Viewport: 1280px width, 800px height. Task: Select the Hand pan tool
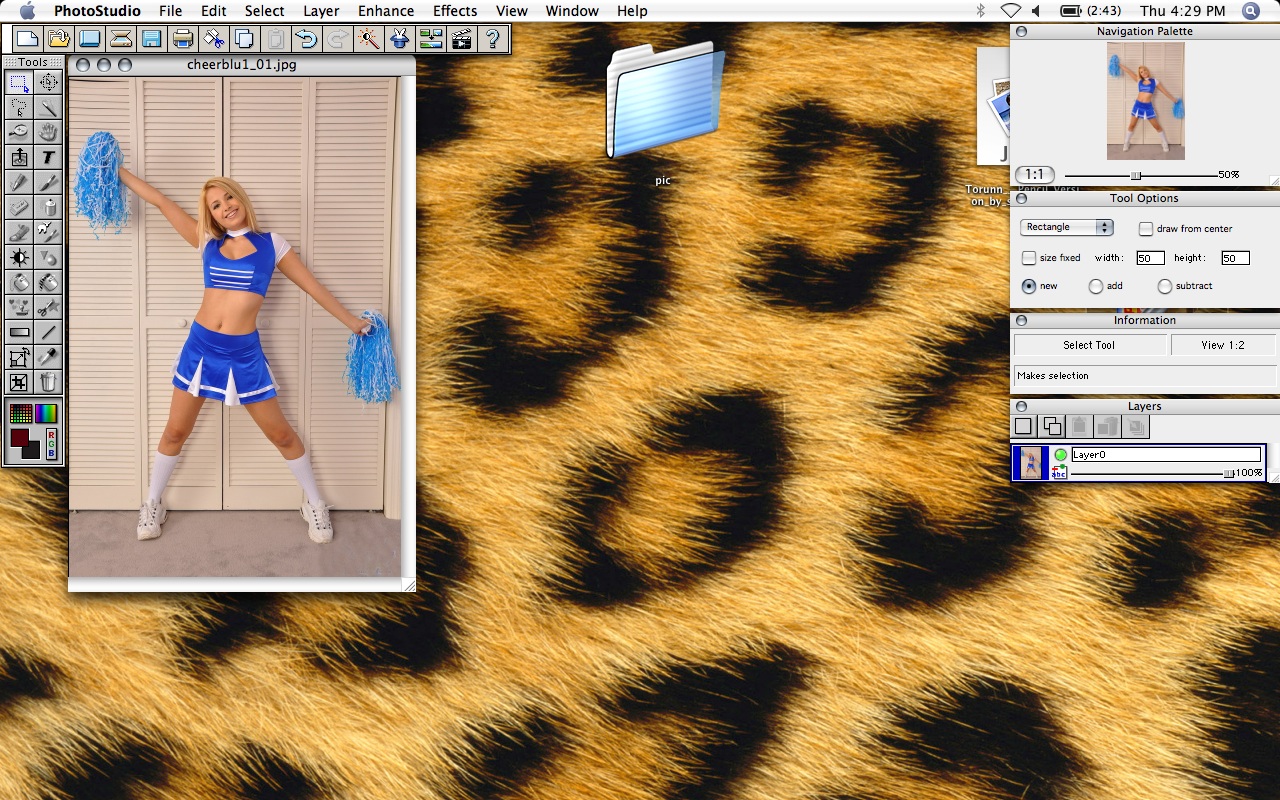[48, 131]
